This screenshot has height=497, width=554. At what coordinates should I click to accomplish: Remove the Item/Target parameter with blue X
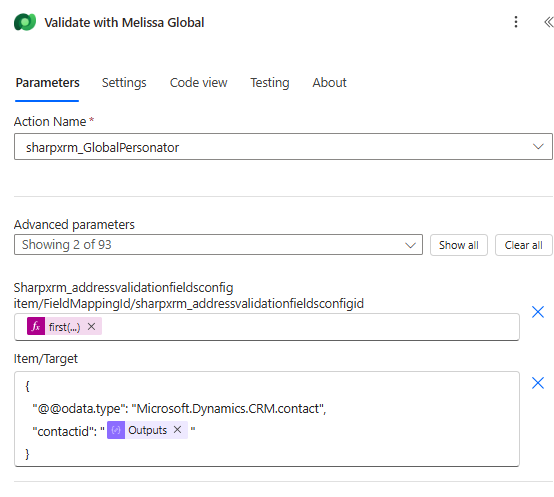tap(538, 383)
